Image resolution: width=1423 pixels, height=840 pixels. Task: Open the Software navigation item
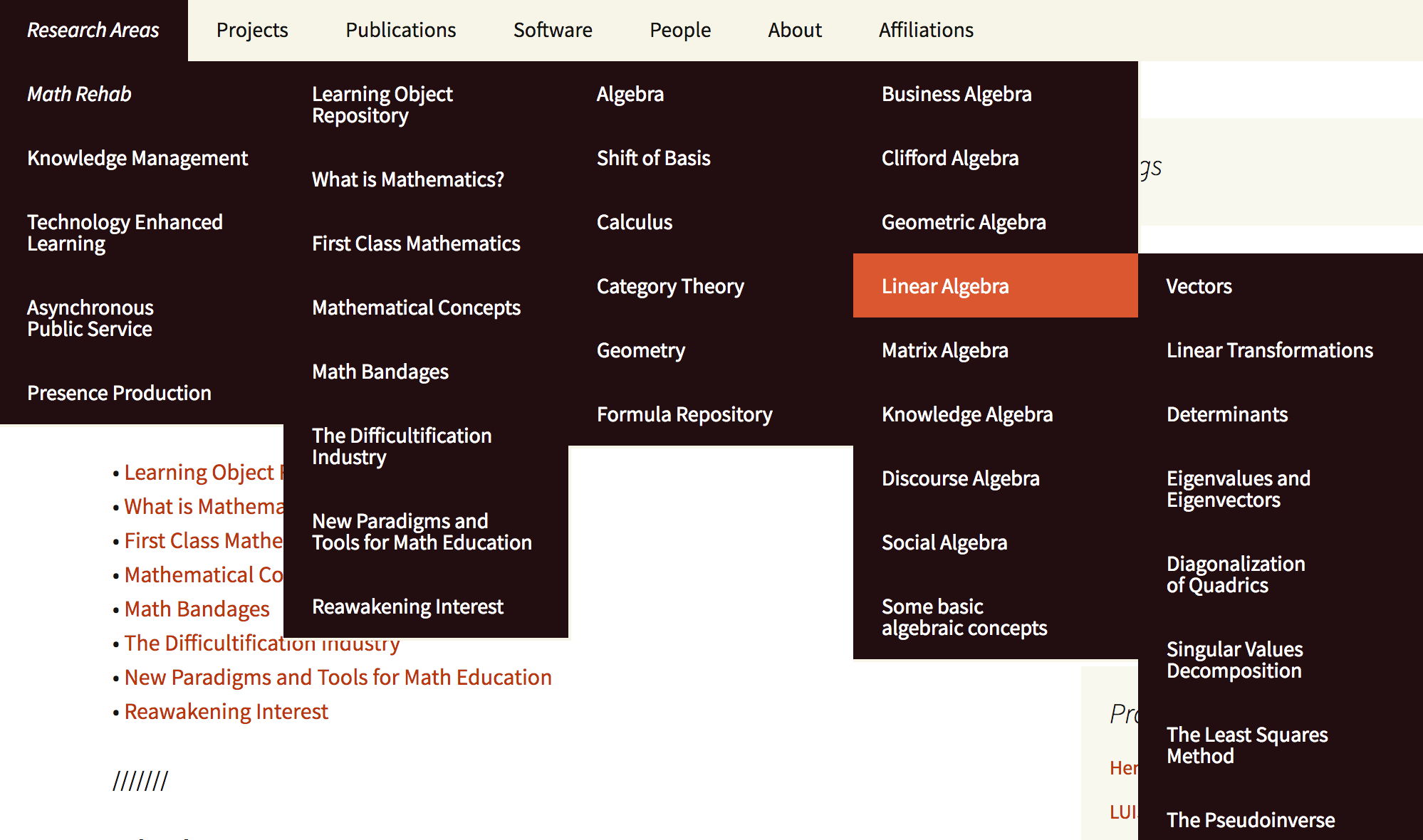553,30
